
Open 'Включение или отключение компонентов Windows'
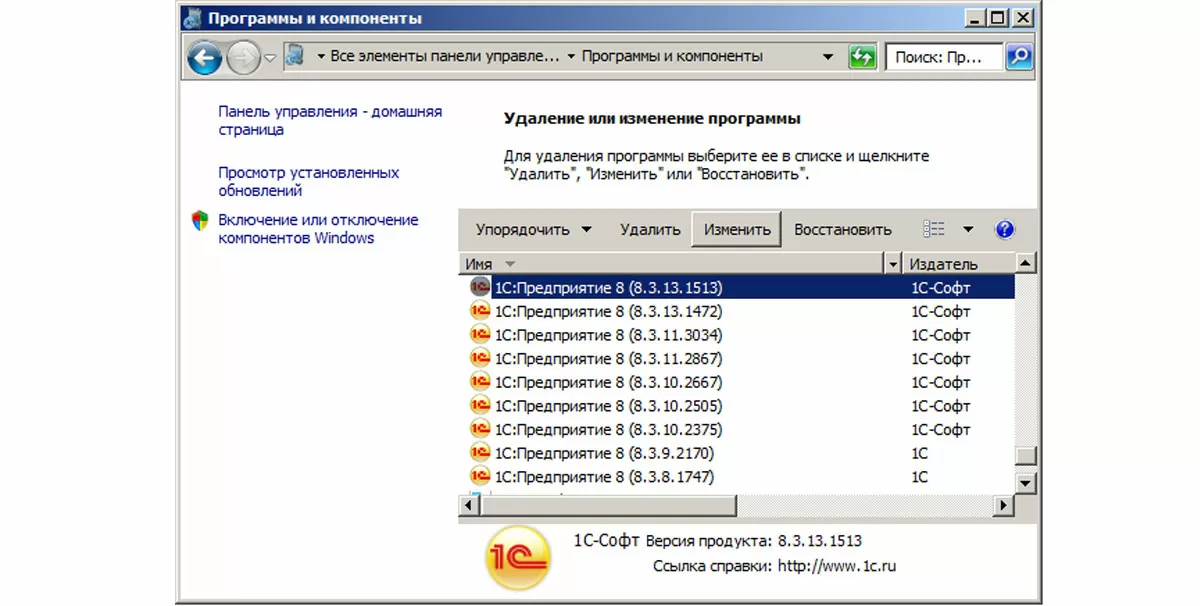[318, 229]
